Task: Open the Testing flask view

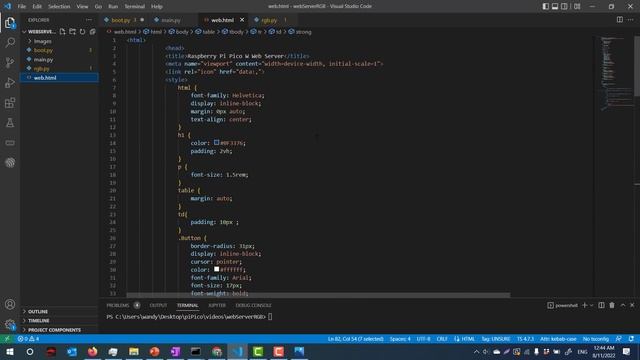Action: (10, 122)
